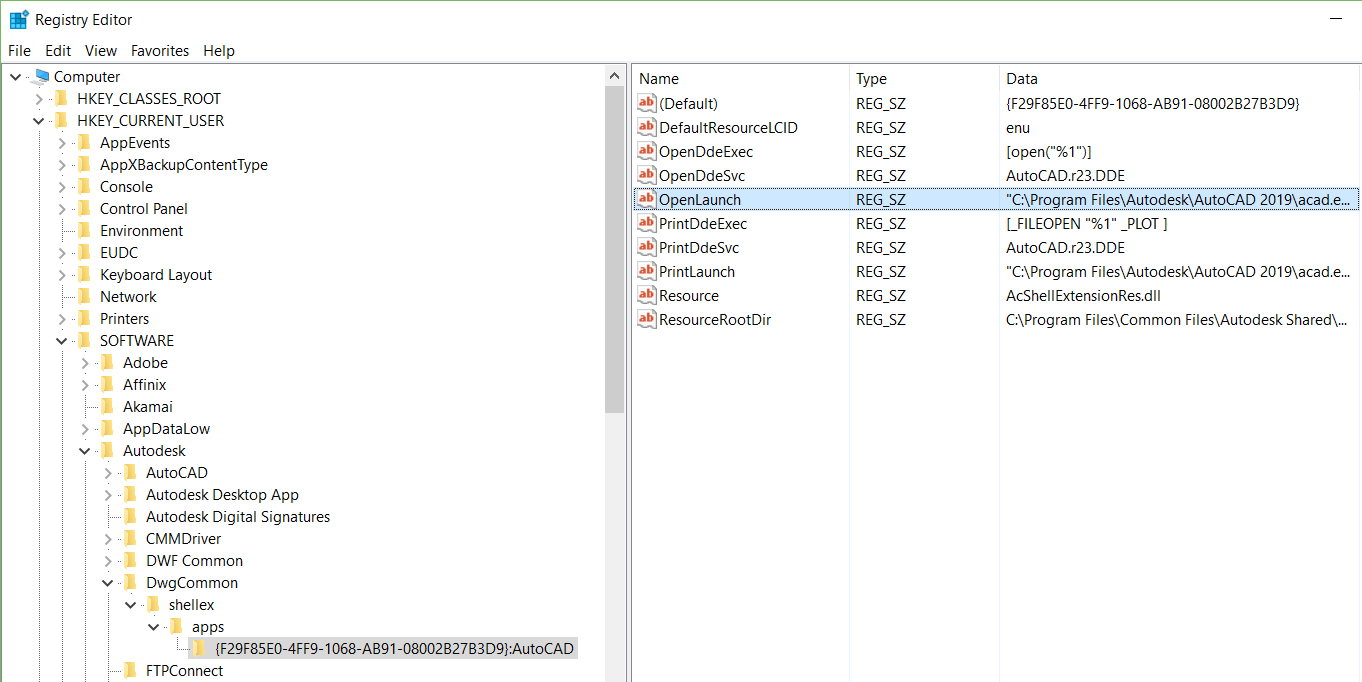Image resolution: width=1362 pixels, height=682 pixels.
Task: Expand the HKEY_CLASSES_ROOT key
Action: click(38, 98)
